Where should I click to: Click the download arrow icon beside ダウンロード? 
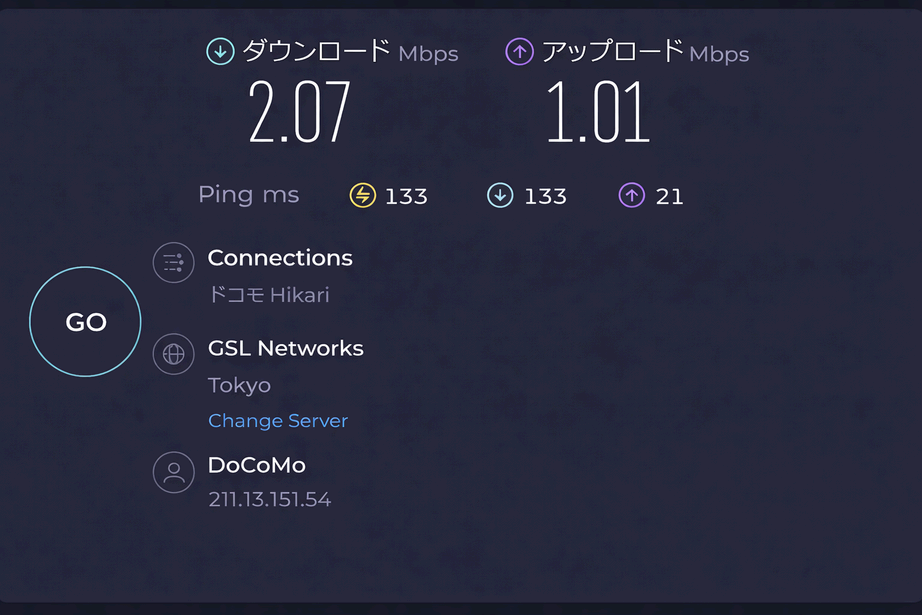[x=220, y=52]
